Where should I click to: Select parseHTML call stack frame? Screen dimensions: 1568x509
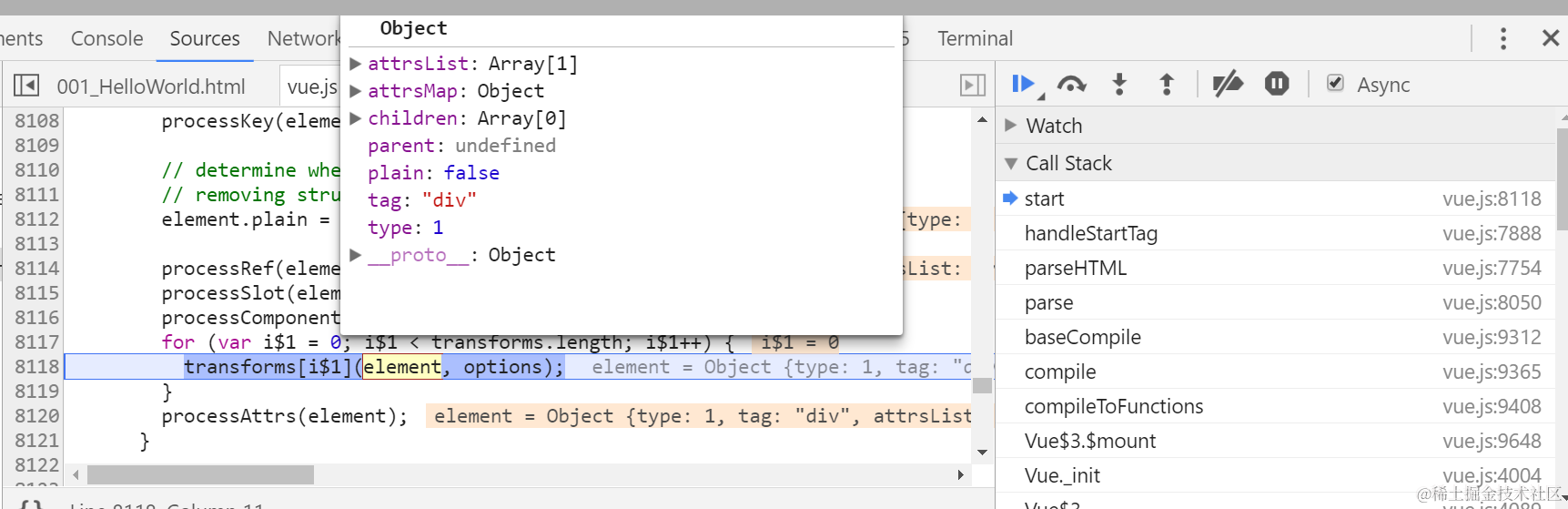(1276, 268)
